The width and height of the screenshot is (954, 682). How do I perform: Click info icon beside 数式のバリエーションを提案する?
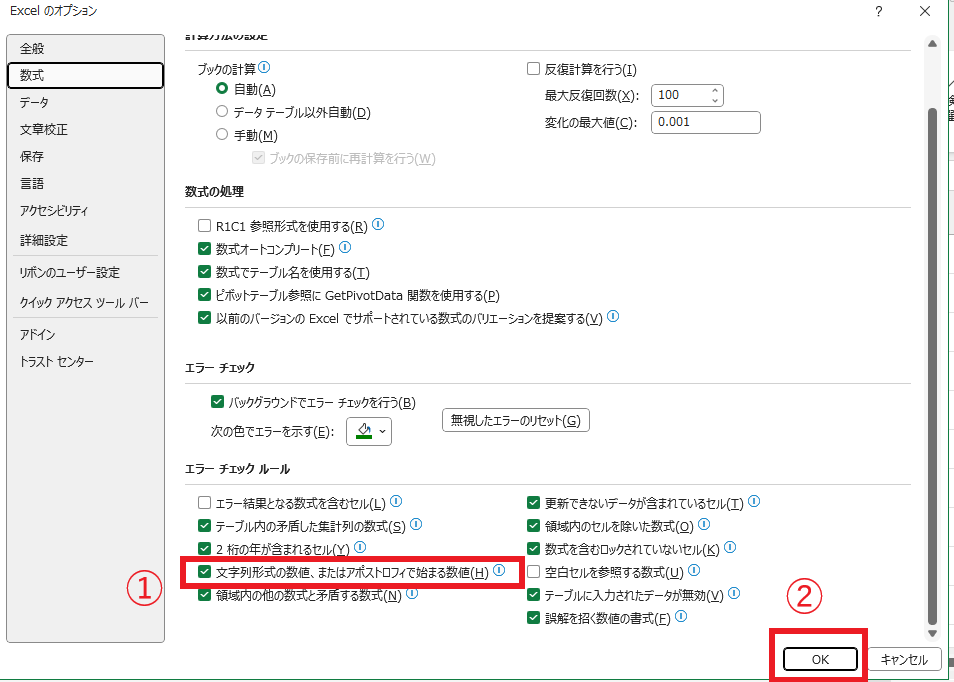[x=613, y=316]
